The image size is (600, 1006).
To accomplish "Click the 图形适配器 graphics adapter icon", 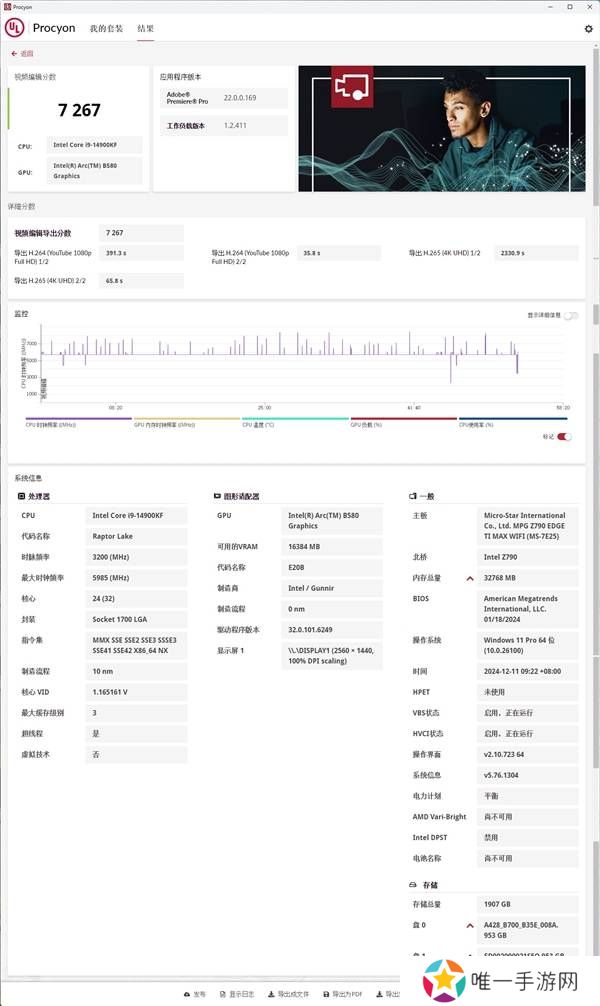I will (218, 497).
